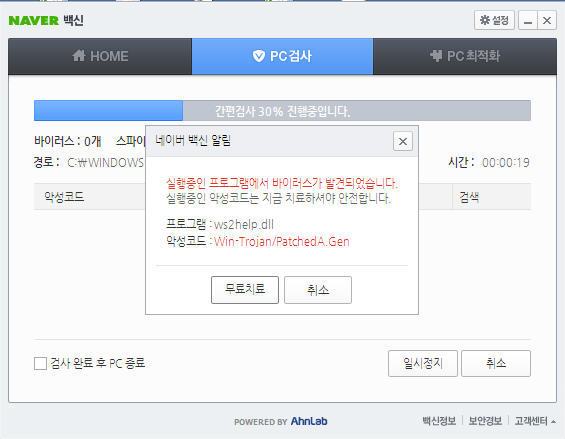This screenshot has height=439, width=565.
Task: Close the NAVER 백신 main window
Action: [547, 20]
